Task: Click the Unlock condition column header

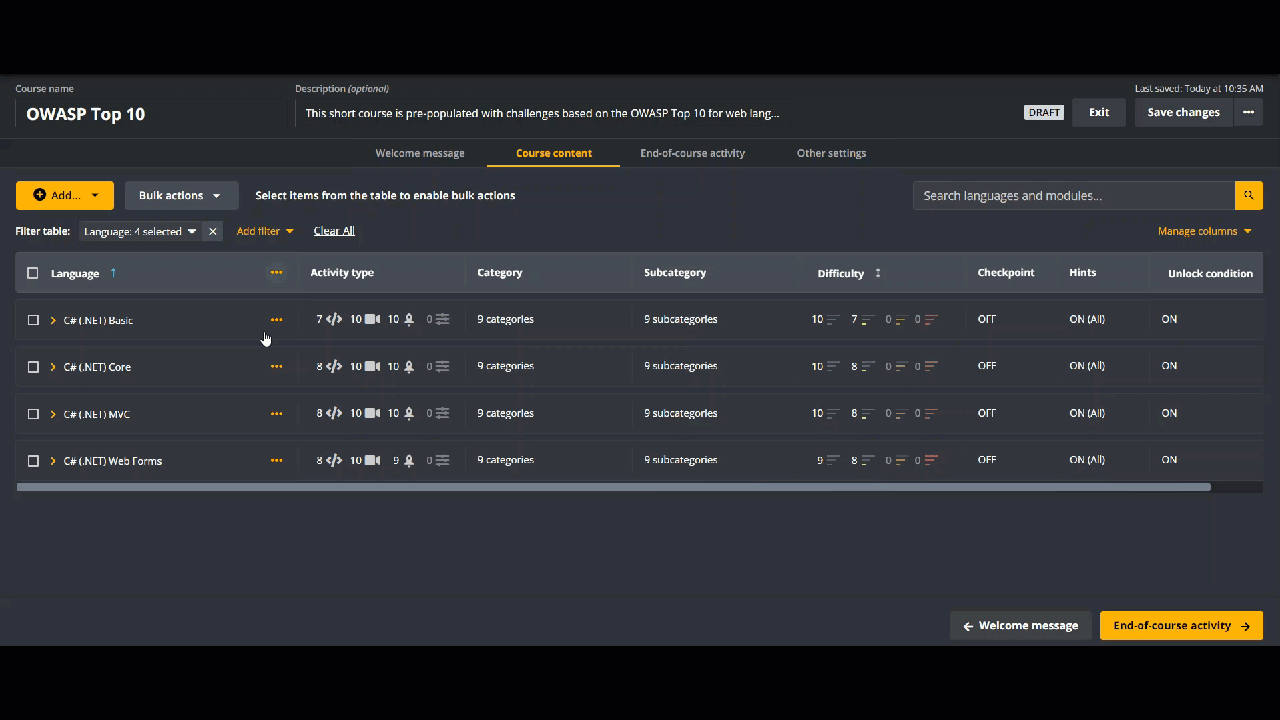Action: (x=1210, y=273)
